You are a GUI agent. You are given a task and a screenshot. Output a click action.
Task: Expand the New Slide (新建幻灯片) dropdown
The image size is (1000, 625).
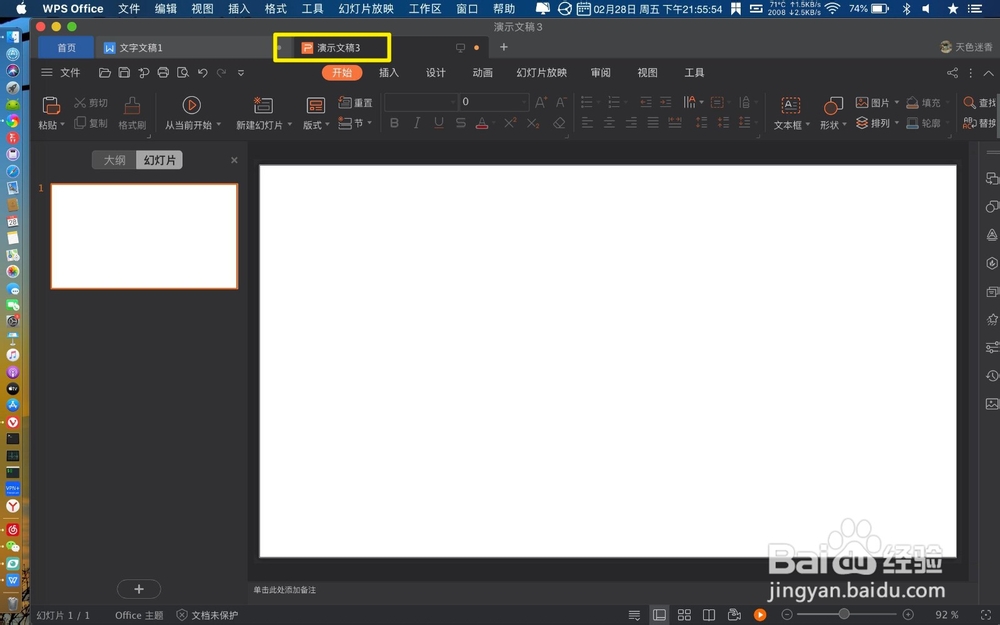point(290,124)
